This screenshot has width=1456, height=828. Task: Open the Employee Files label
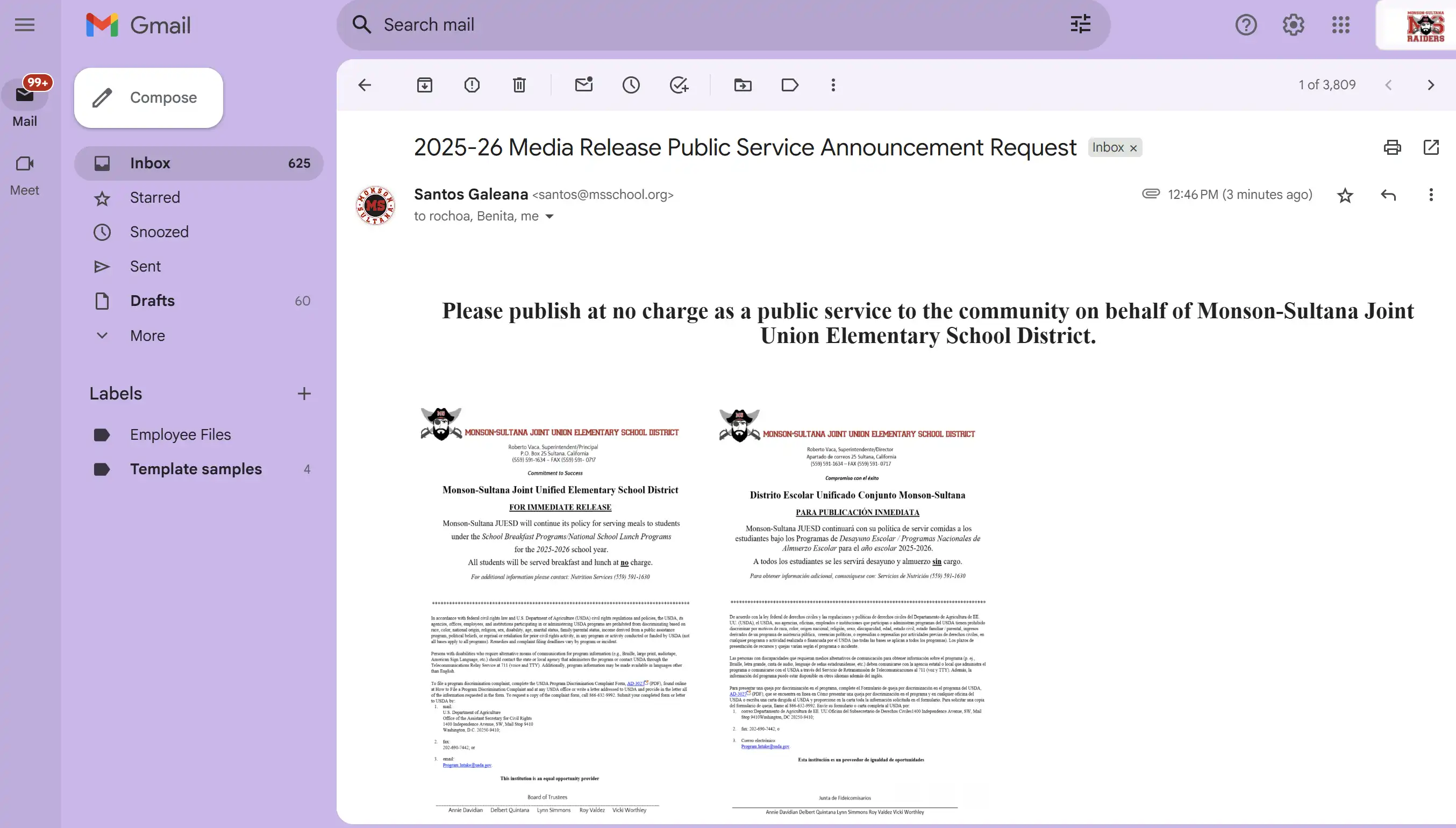(198, 435)
